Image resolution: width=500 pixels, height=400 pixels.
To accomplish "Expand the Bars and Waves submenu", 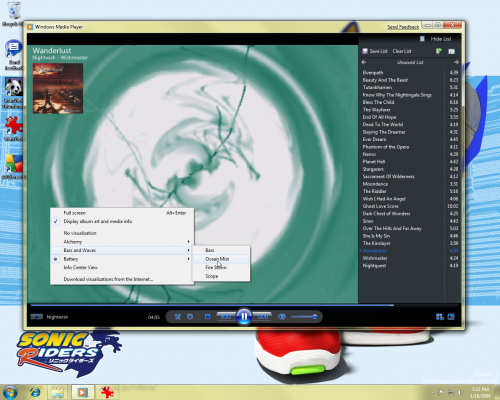I will click(x=122, y=250).
